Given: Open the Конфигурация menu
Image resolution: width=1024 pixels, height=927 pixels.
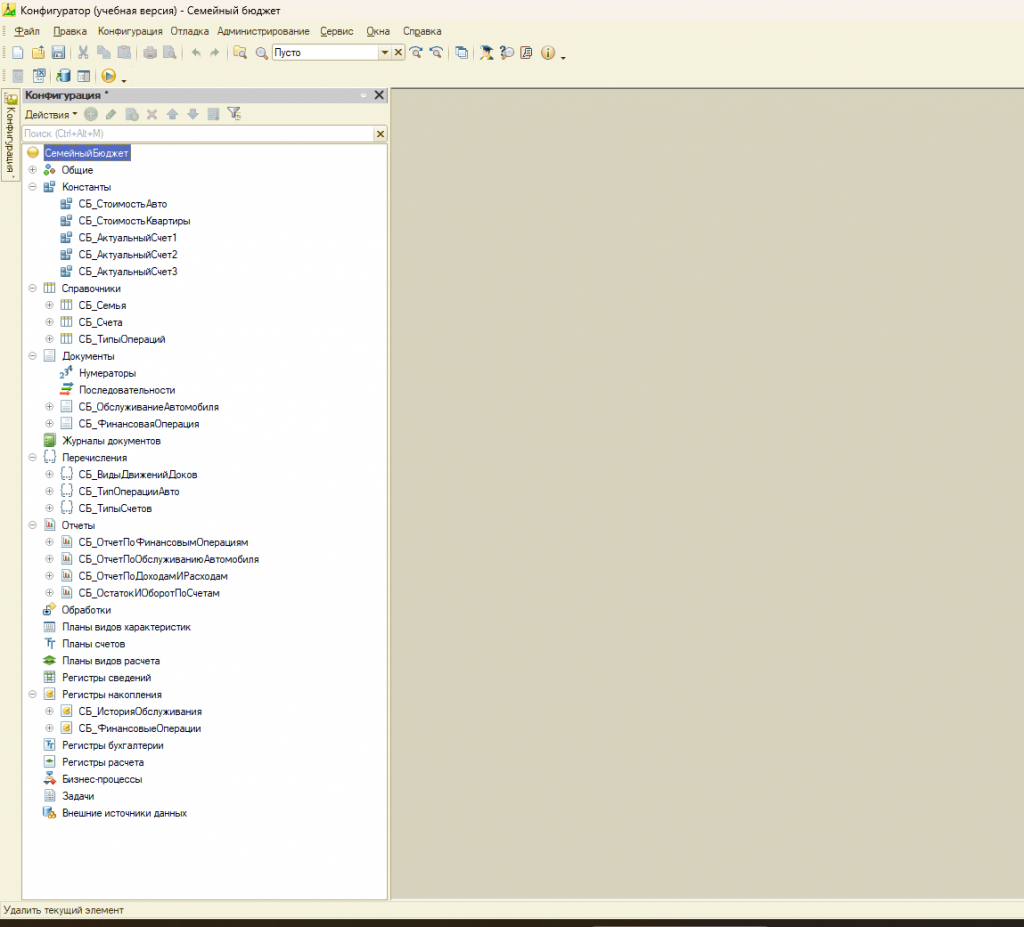Looking at the screenshot, I should click(x=130, y=31).
